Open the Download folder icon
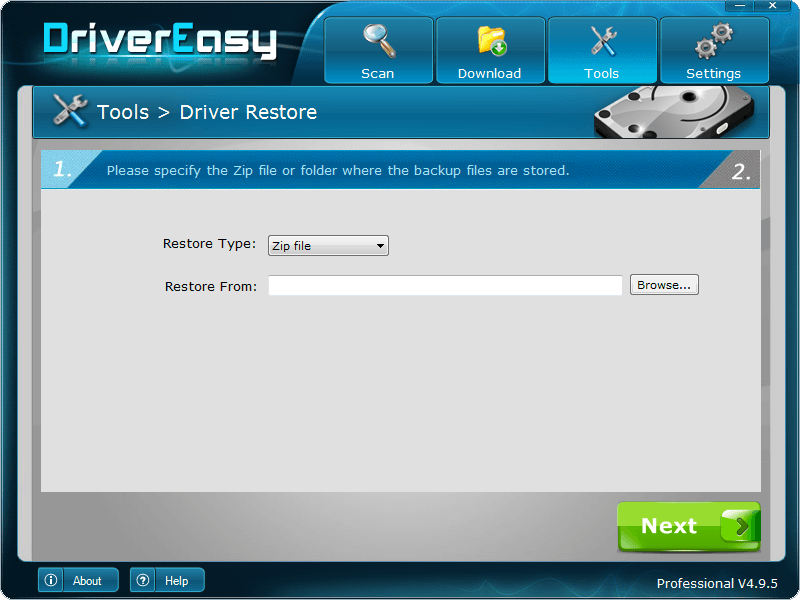 pyautogui.click(x=490, y=38)
